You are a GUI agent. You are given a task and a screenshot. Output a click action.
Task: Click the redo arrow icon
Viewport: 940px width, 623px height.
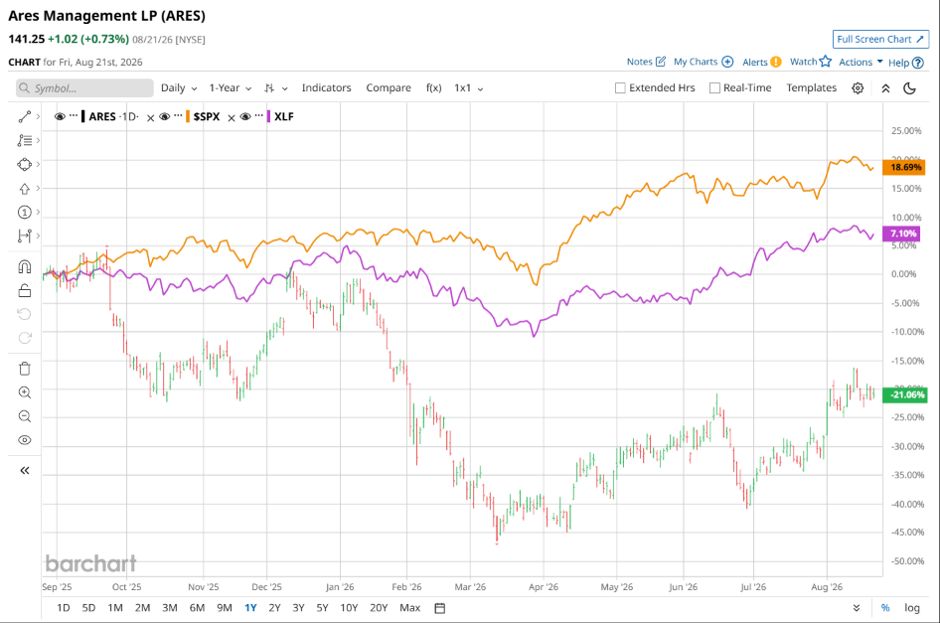(25, 338)
